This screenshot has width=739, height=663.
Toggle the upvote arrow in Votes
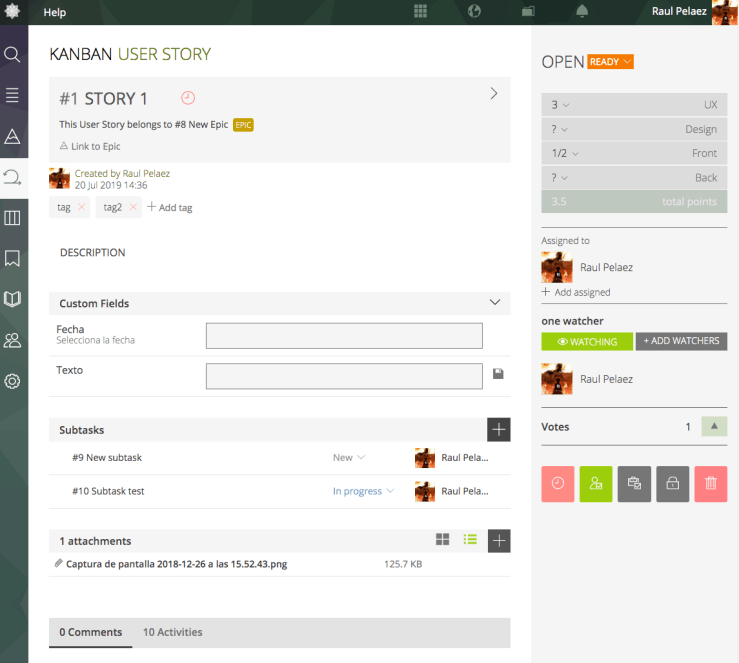click(714, 427)
